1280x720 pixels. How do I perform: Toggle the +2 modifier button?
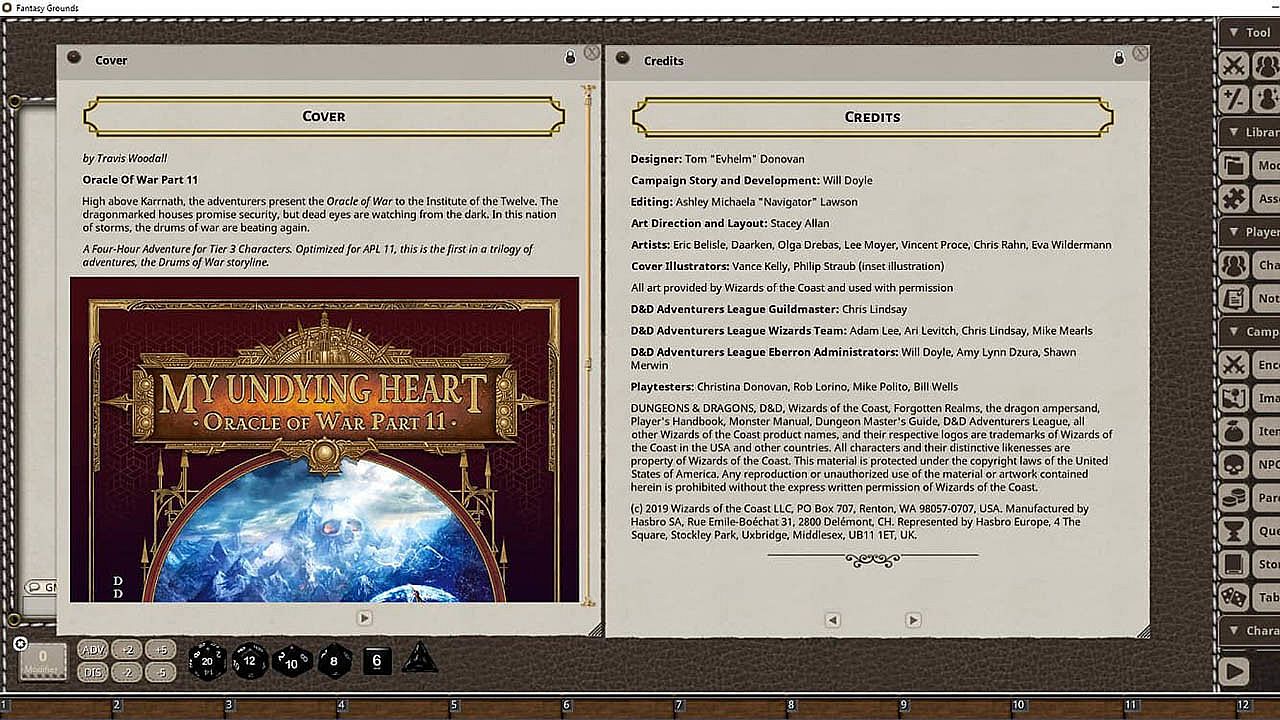(127, 650)
